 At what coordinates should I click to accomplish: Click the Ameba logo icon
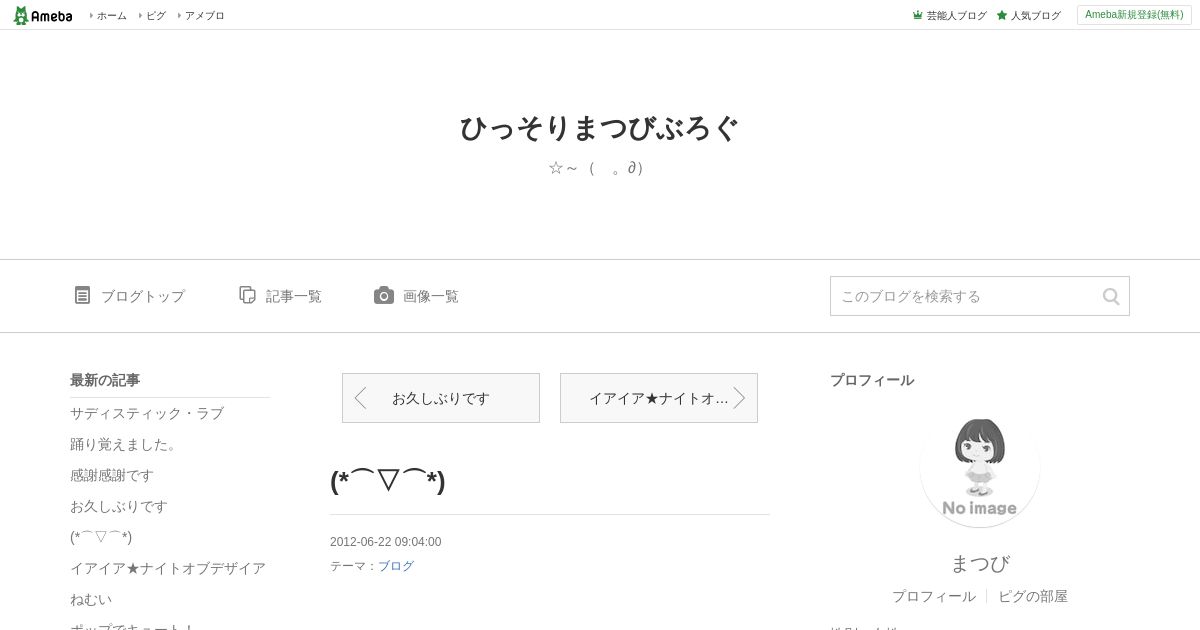coord(20,15)
